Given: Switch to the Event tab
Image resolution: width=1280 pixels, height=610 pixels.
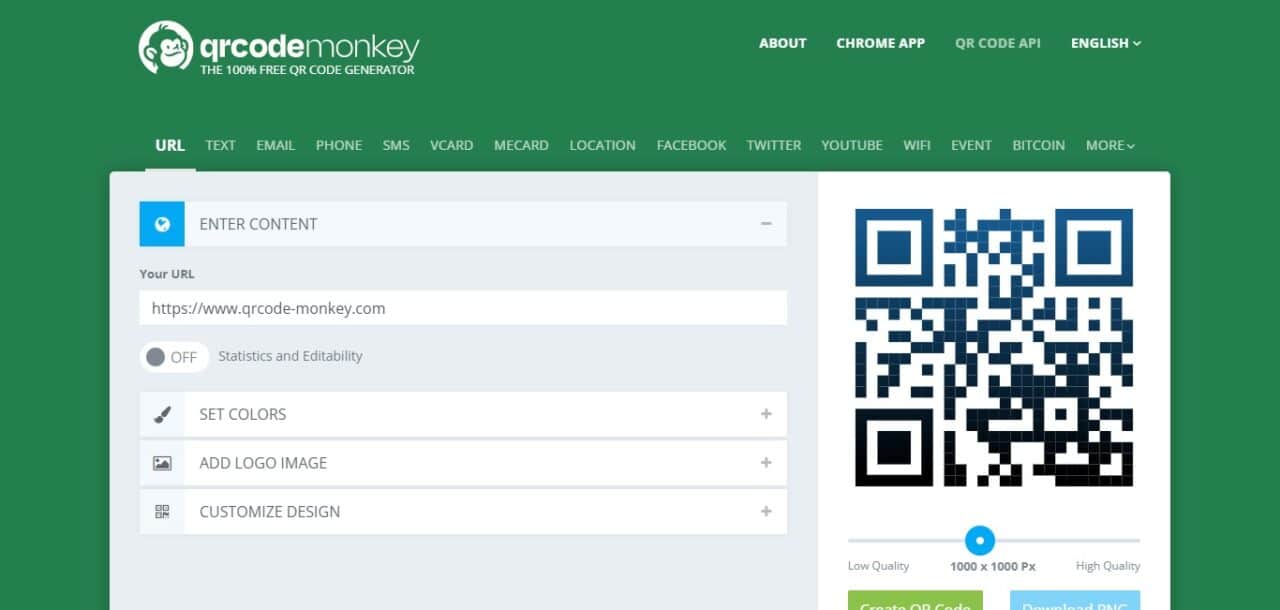Looking at the screenshot, I should (971, 145).
